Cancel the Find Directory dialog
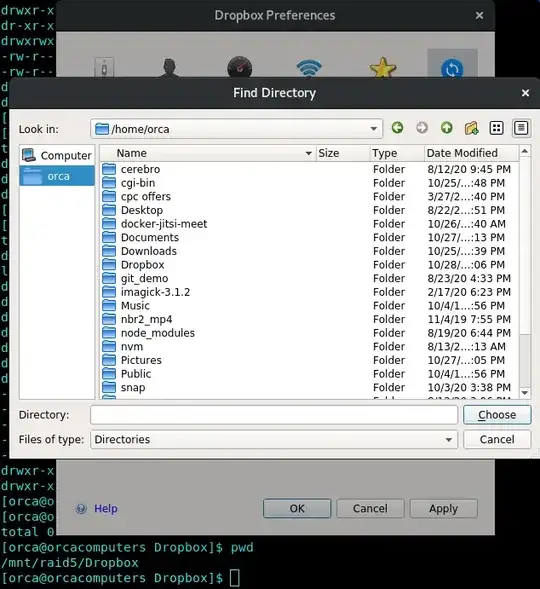Screen dimensions: 540x589 (497, 439)
